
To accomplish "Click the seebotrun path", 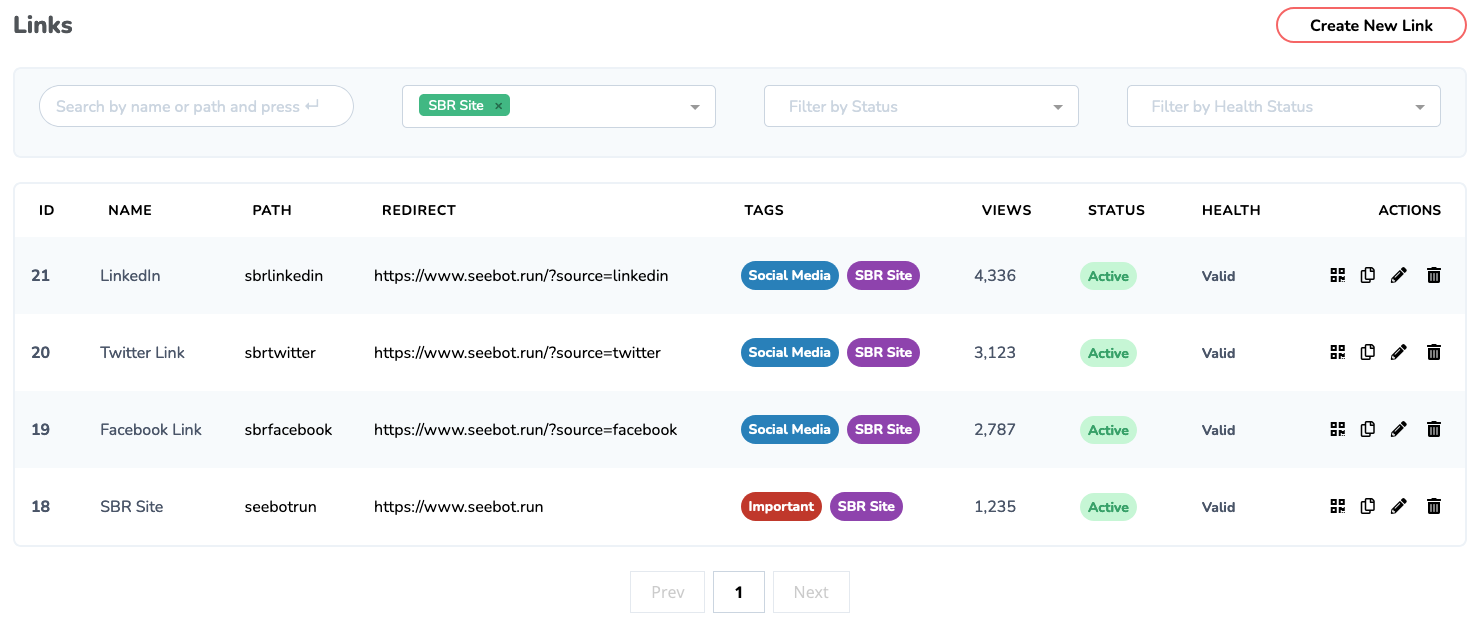I will [x=280, y=506].
